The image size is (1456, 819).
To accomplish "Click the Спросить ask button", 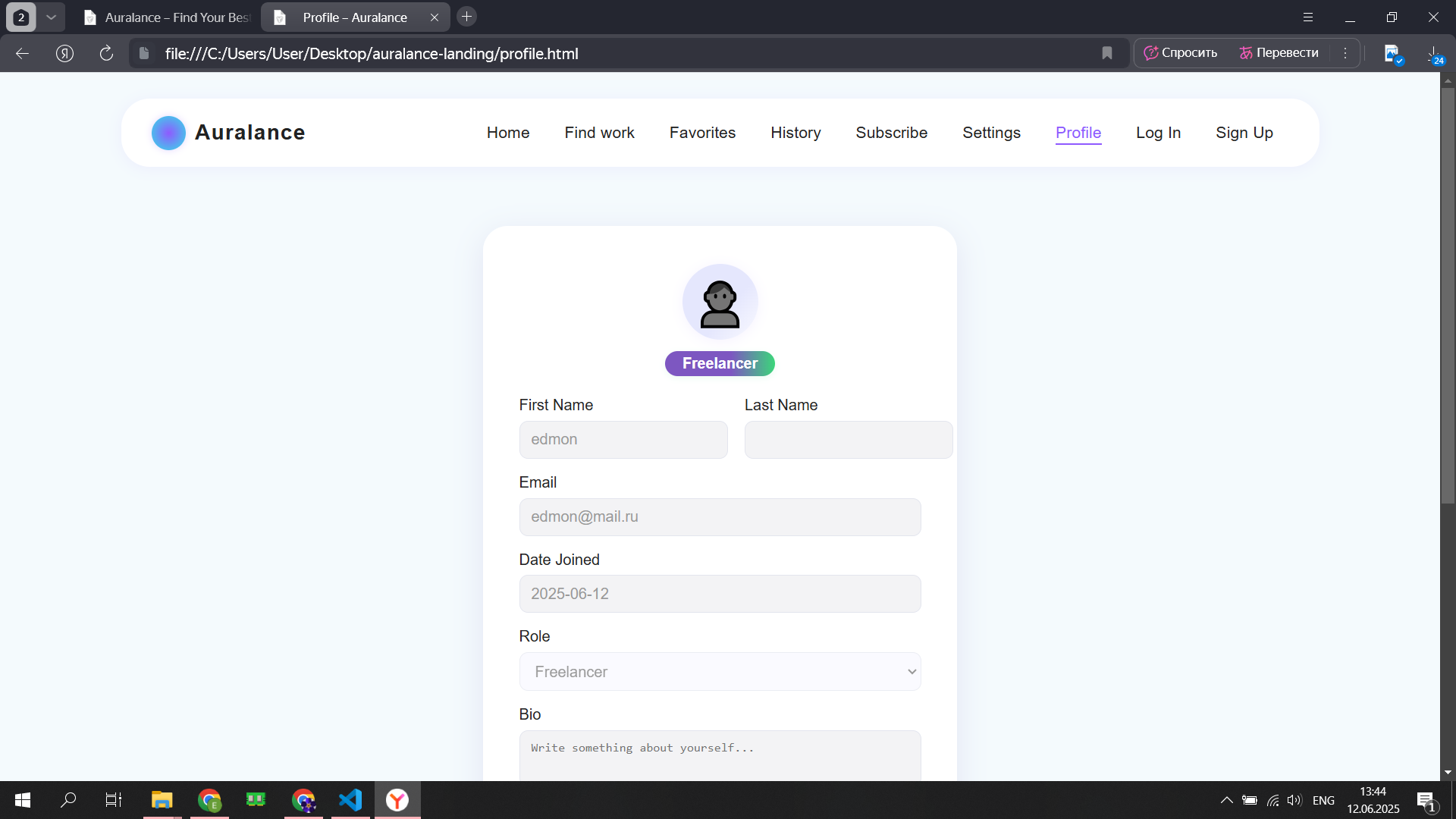I will coord(1180,53).
